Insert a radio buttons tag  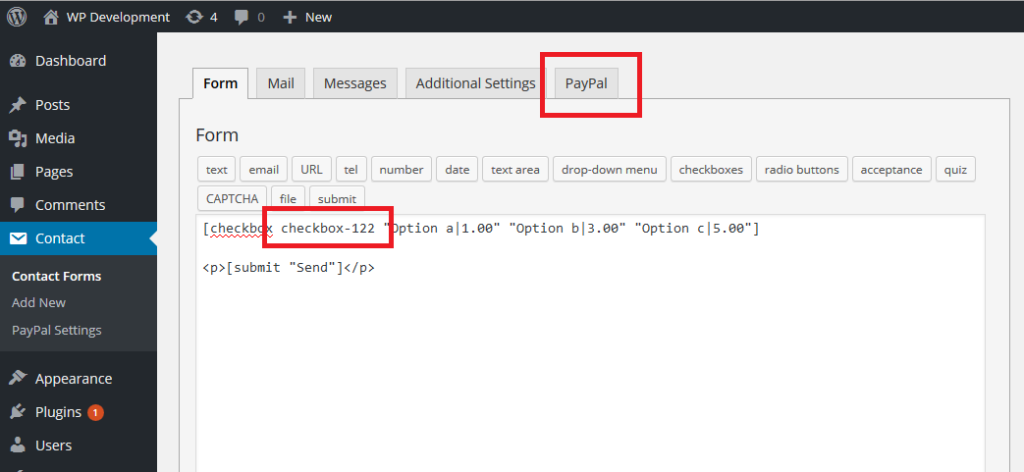(802, 170)
